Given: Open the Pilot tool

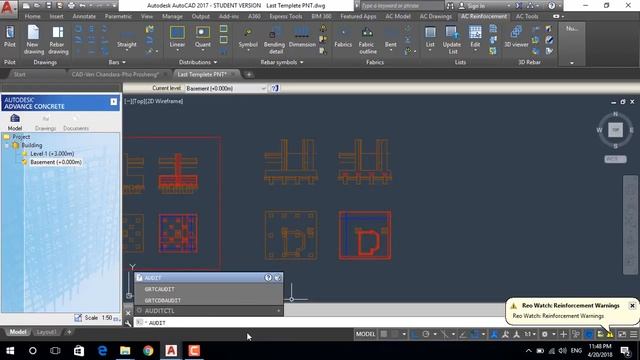Looking at the screenshot, I should 10,37.
